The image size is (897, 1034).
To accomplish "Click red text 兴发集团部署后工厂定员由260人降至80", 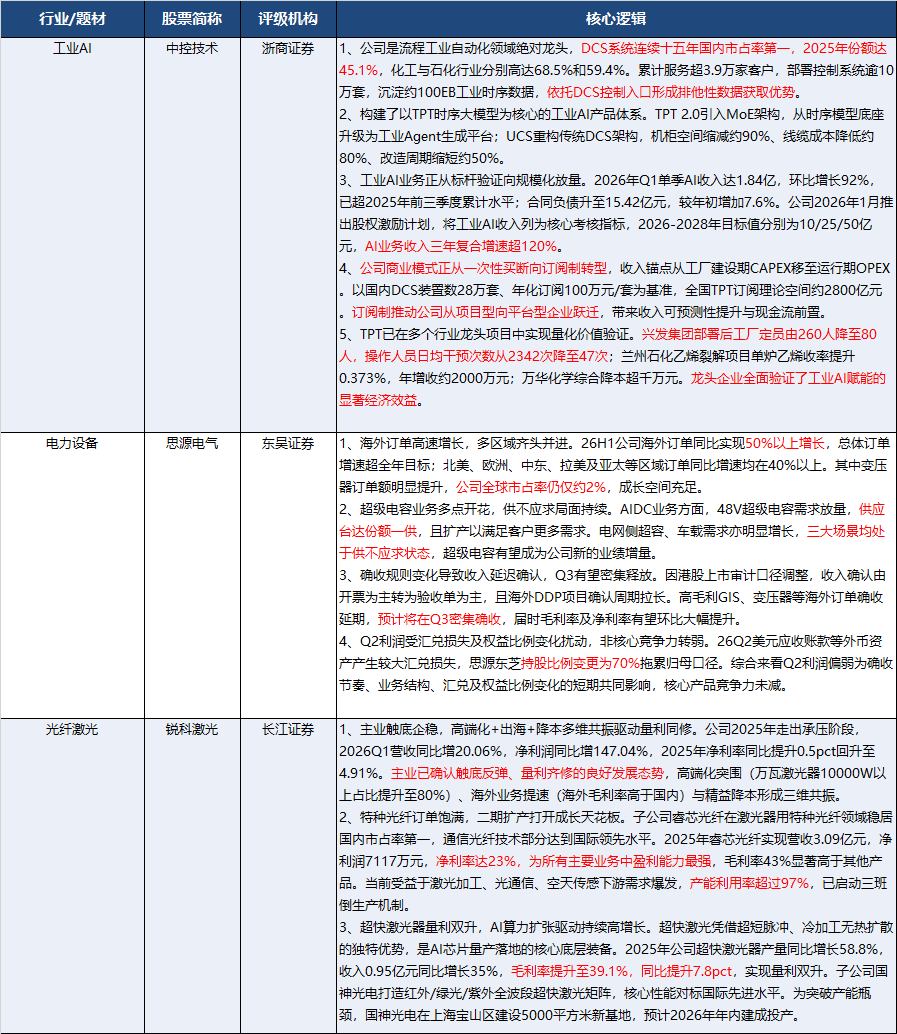I will (x=759, y=334).
